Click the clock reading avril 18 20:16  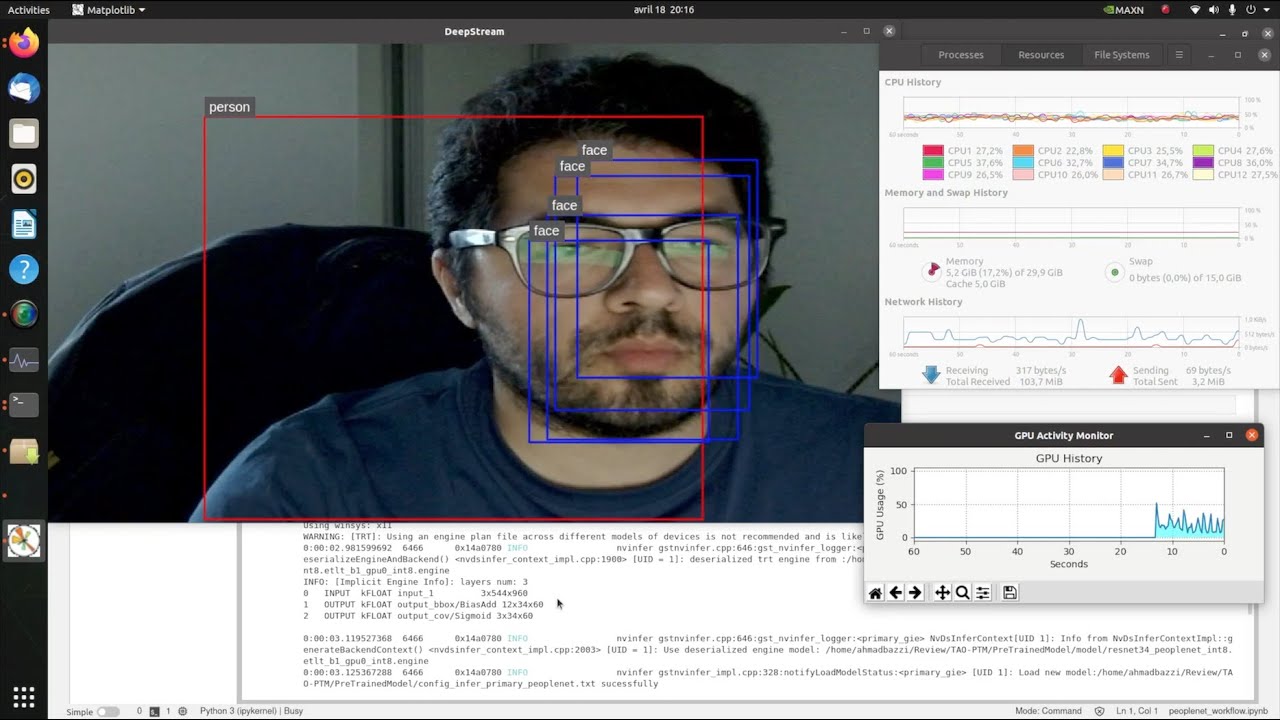(664, 10)
